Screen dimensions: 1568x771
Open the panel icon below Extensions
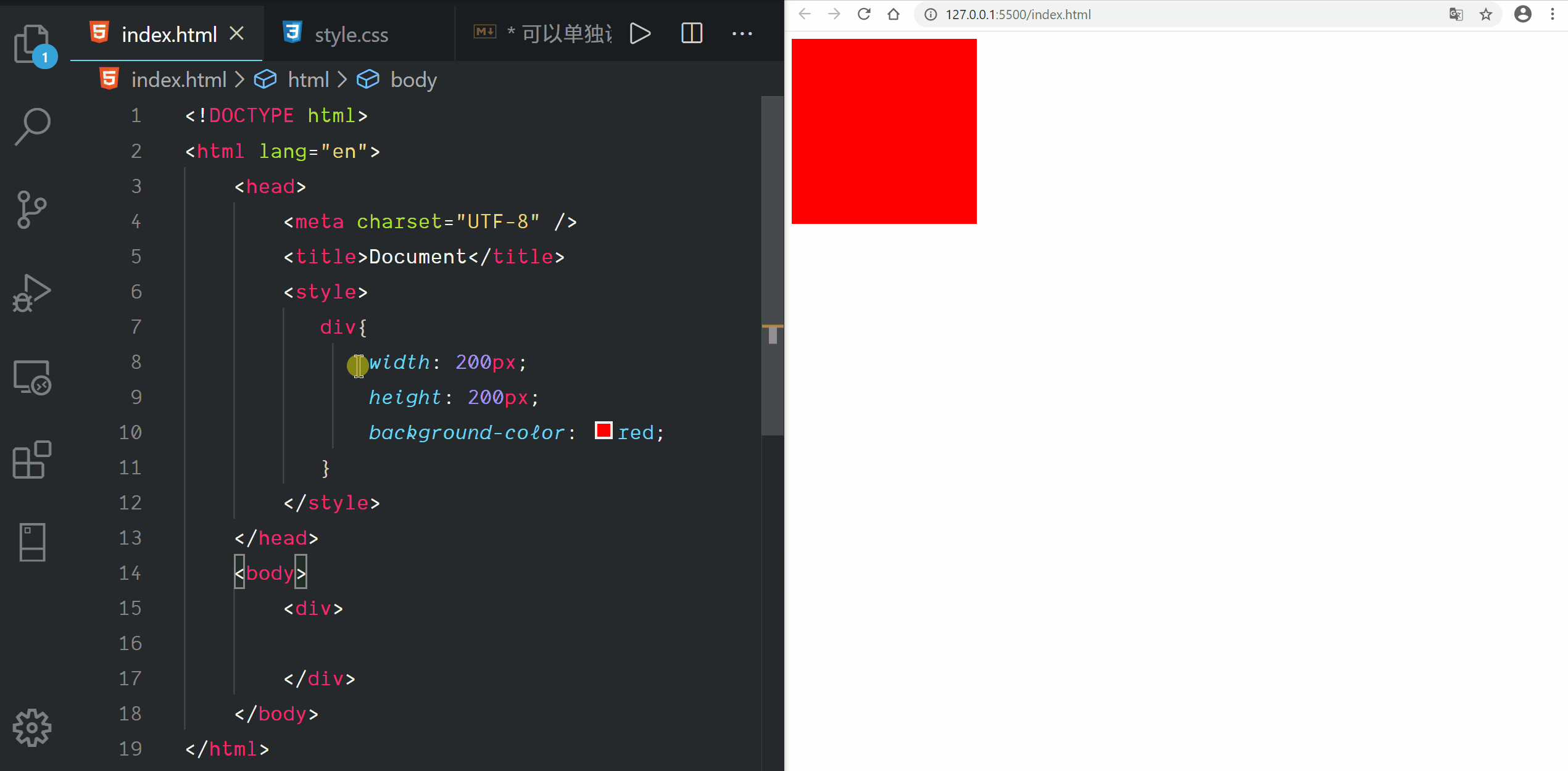(32, 542)
